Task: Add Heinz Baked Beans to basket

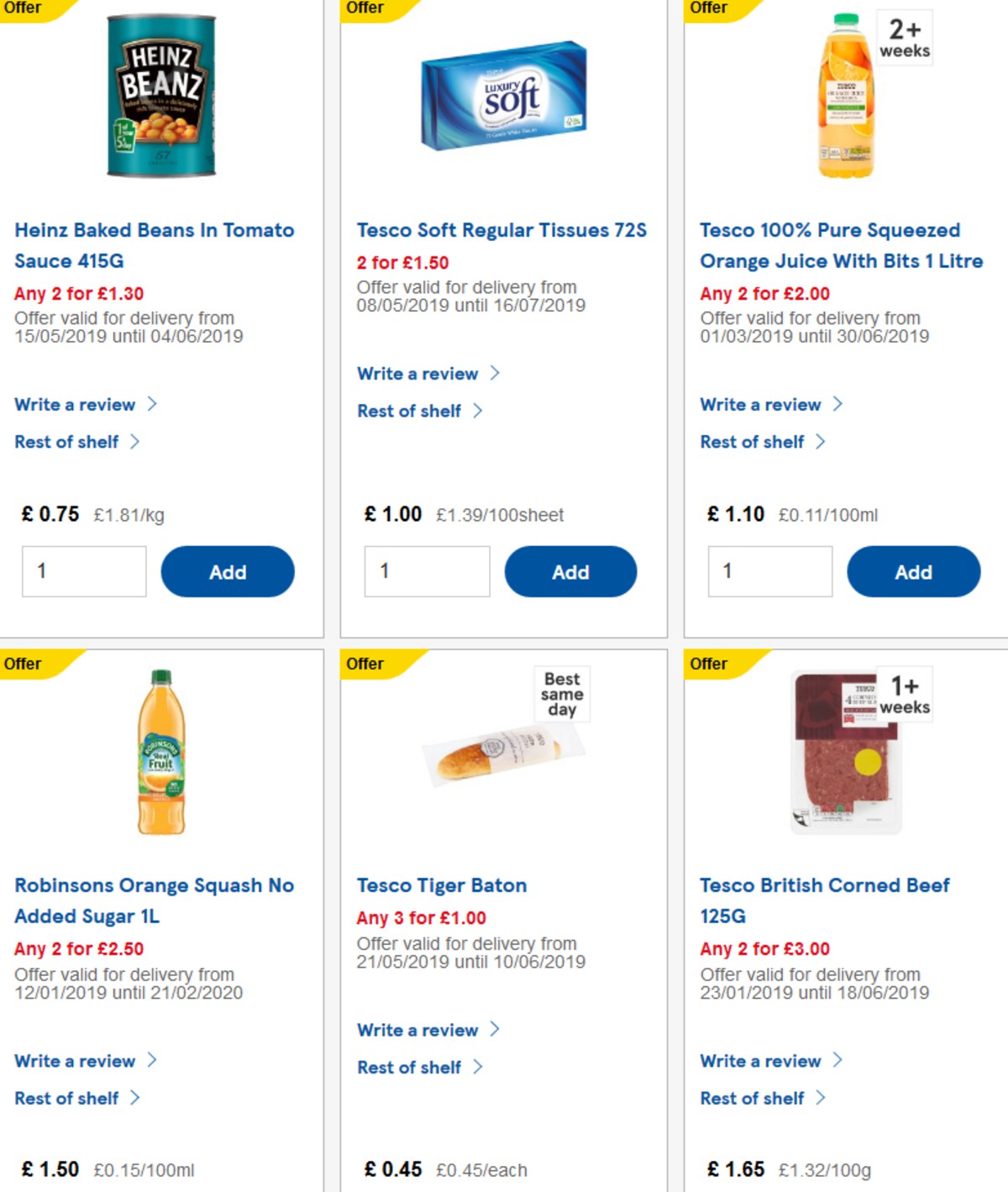Action: (x=228, y=571)
